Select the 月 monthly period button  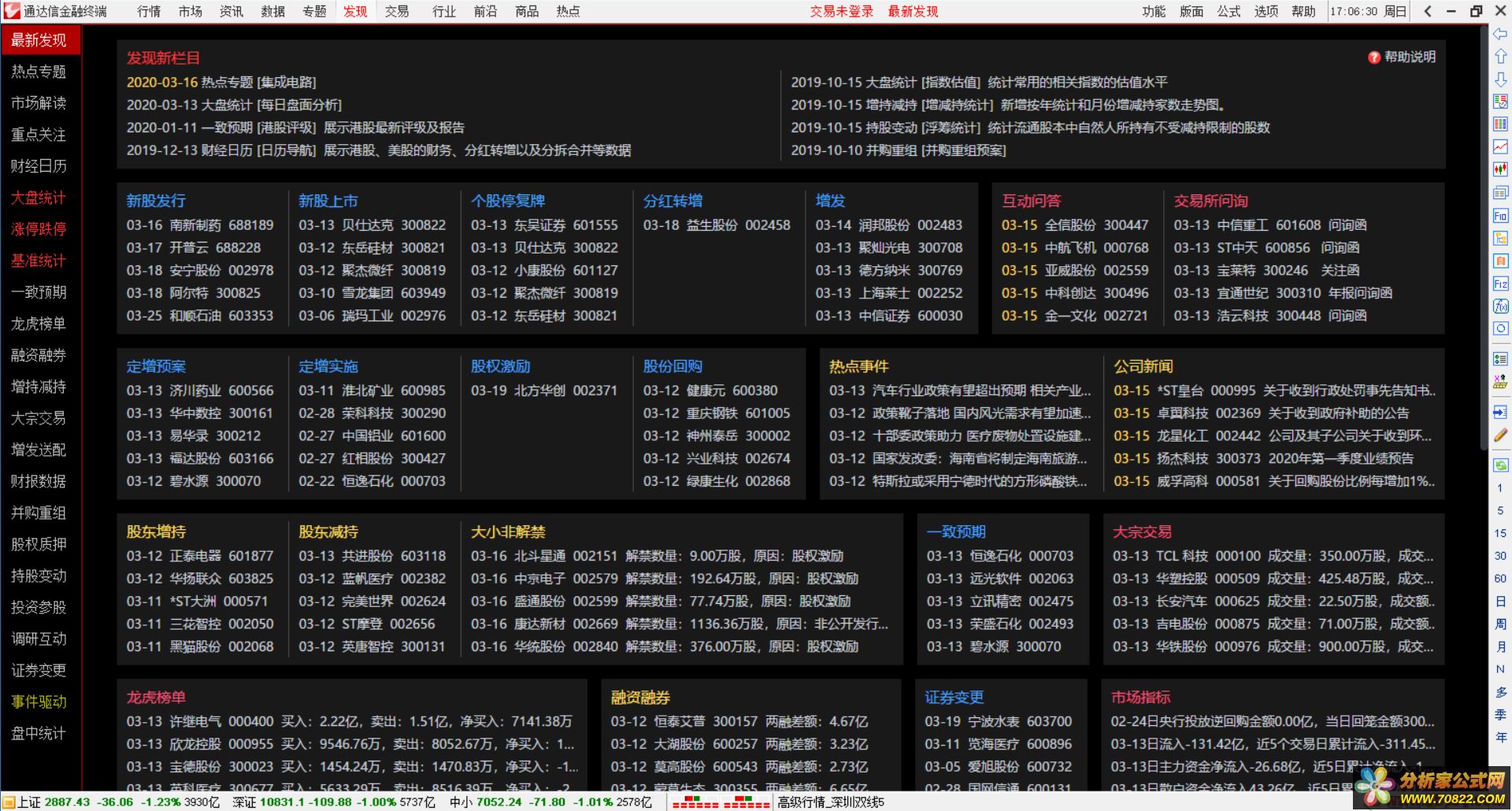(1500, 647)
